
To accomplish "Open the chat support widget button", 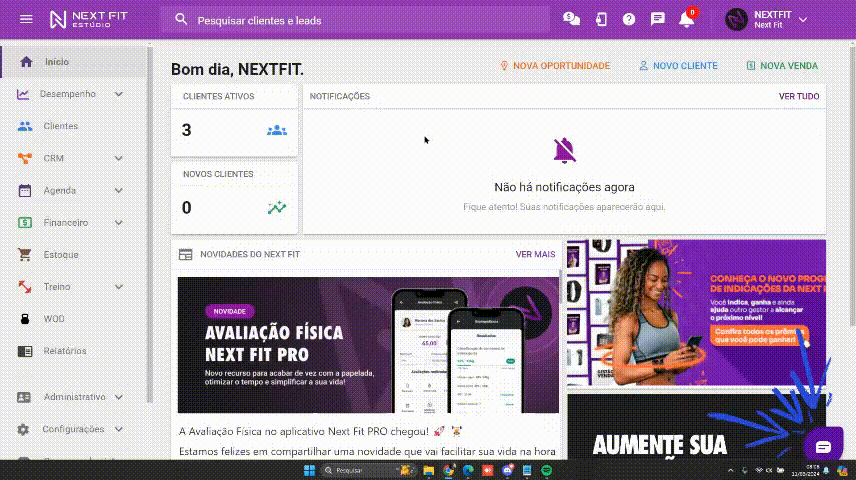I will [823, 447].
